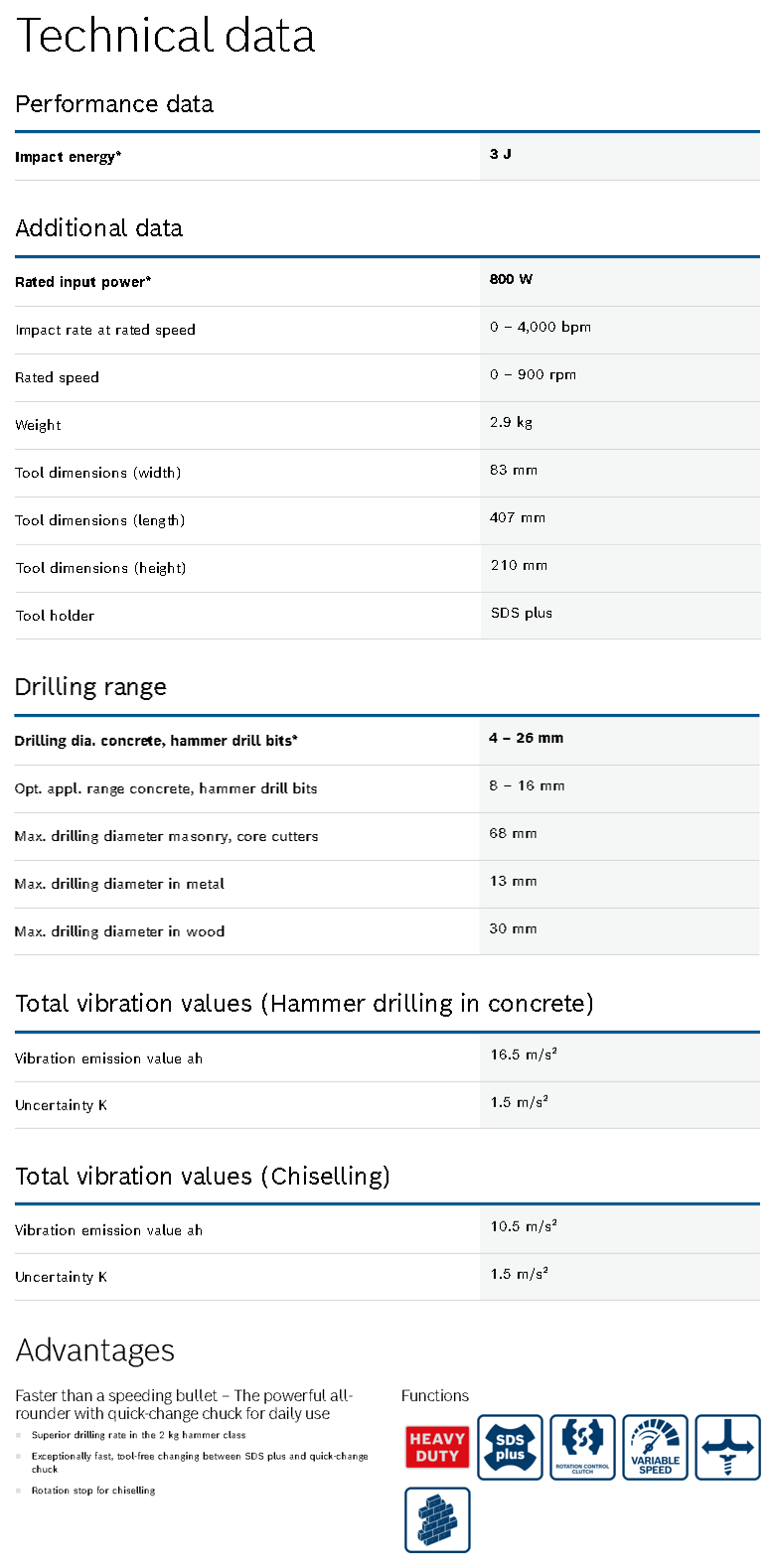Viewport: 776px width, 1568px height.
Task: Click the Advantages section heading
Action: point(95,1351)
